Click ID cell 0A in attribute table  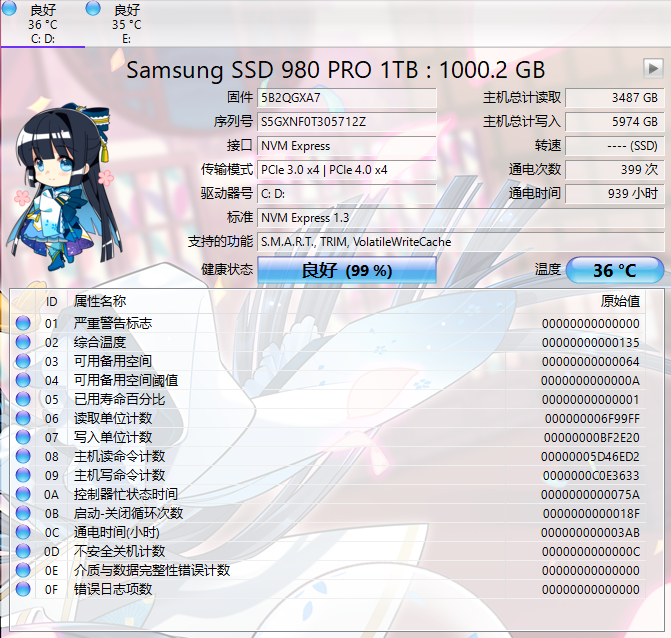click(51, 495)
